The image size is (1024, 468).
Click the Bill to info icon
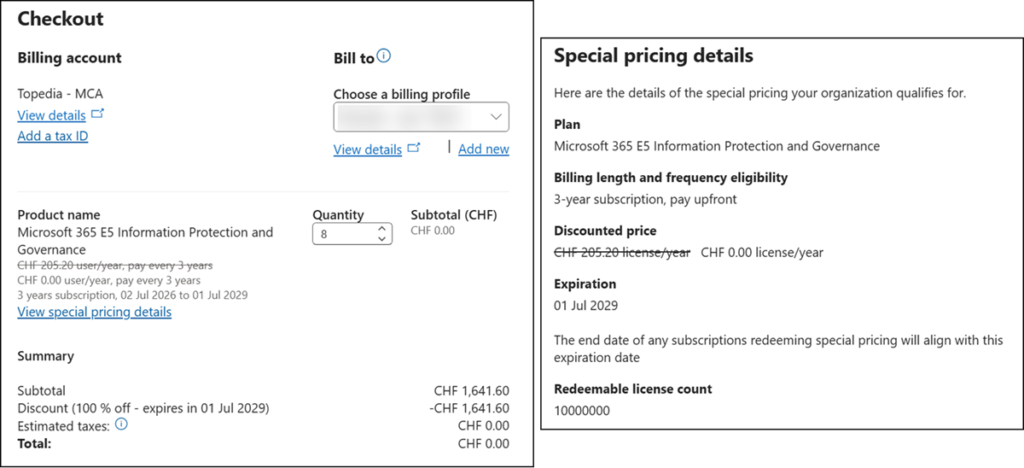click(x=384, y=56)
